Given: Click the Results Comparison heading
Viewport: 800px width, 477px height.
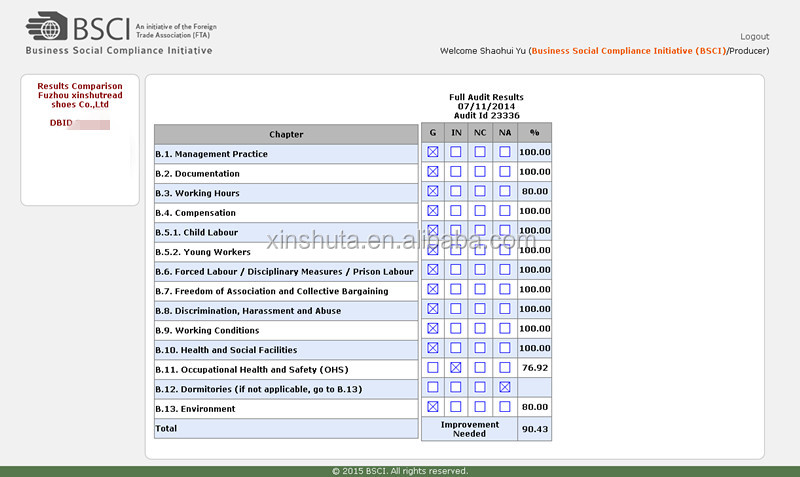Looking at the screenshot, I should point(80,86).
